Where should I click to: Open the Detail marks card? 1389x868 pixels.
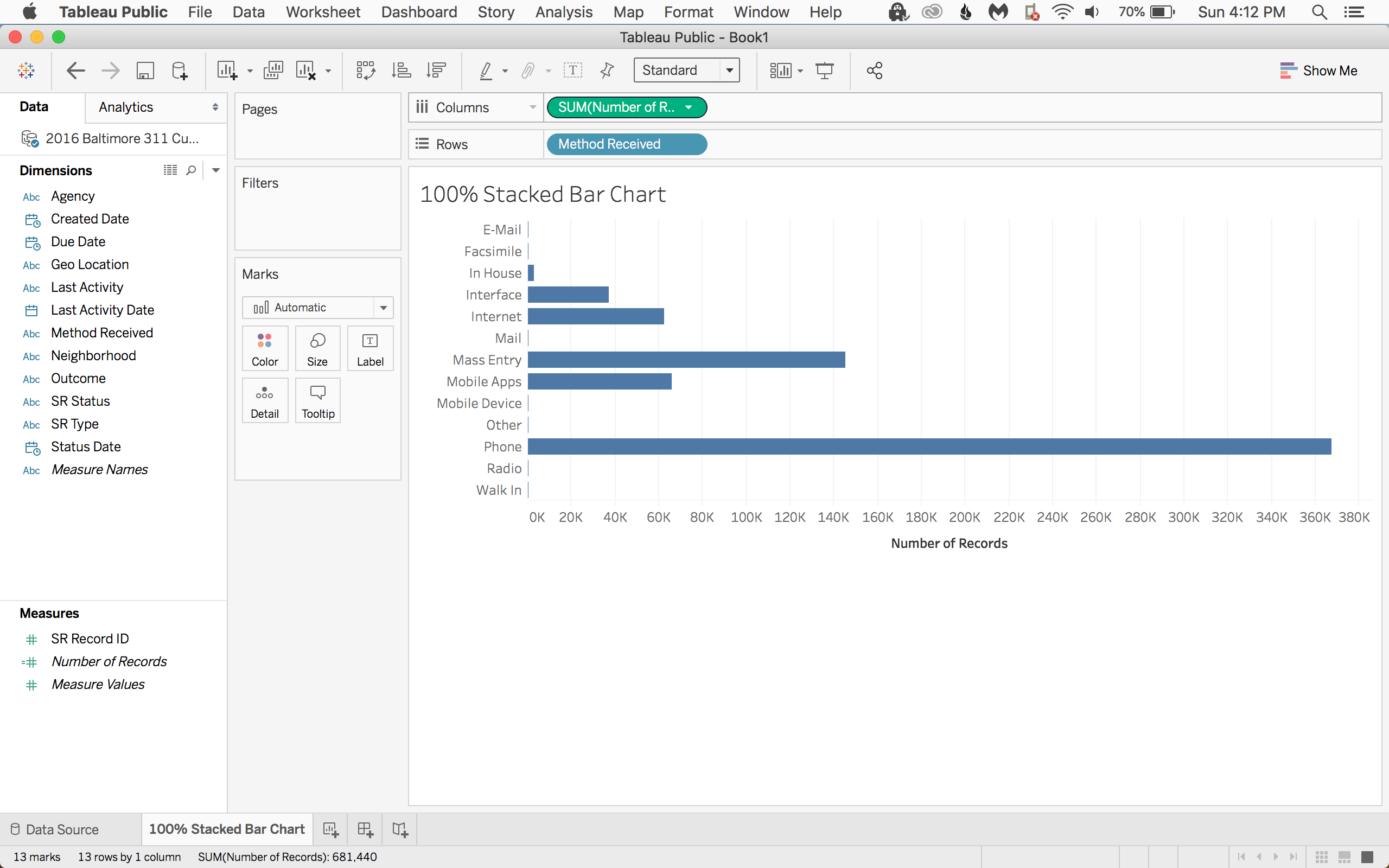point(265,401)
